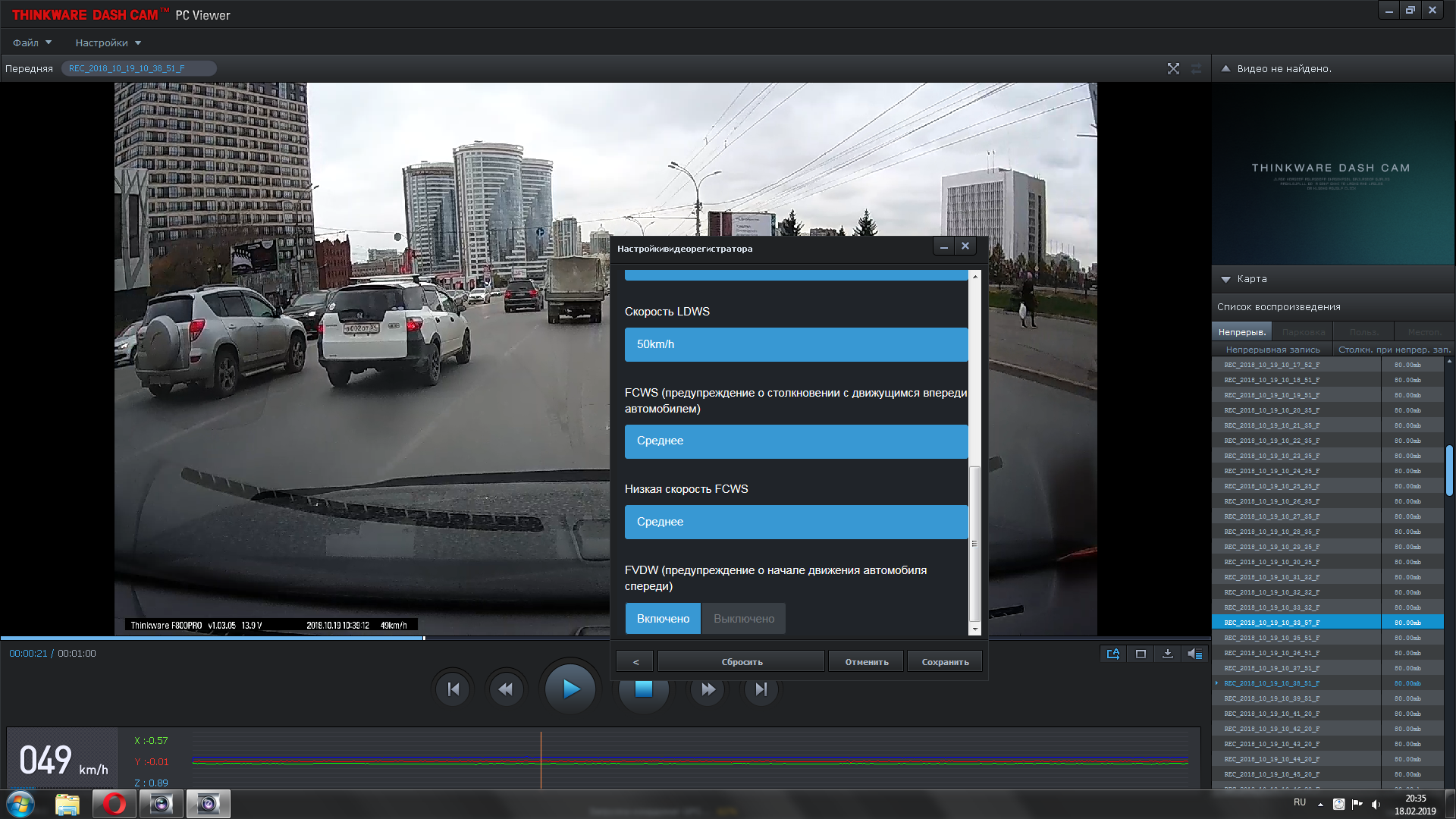Open Скорость LDWS 50km/h dropdown
Image resolution: width=1456 pixels, height=819 pixels.
tap(795, 344)
